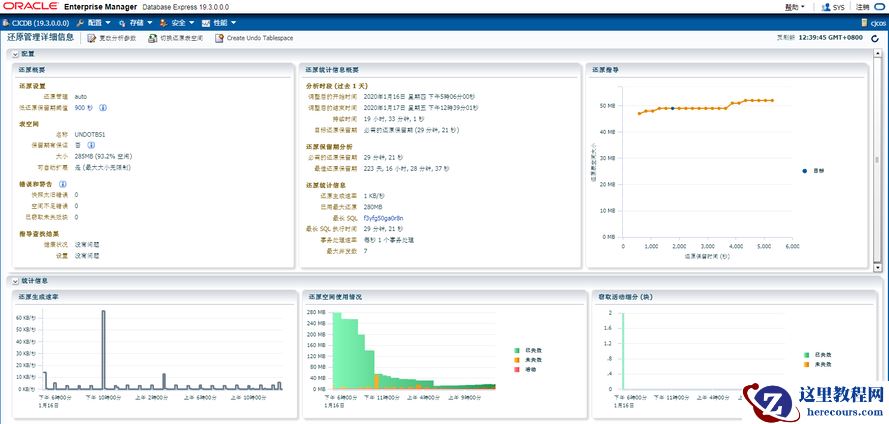The image size is (889, 424).
Task: Click the info icon next to 保留期有保证
Action: pos(91,145)
